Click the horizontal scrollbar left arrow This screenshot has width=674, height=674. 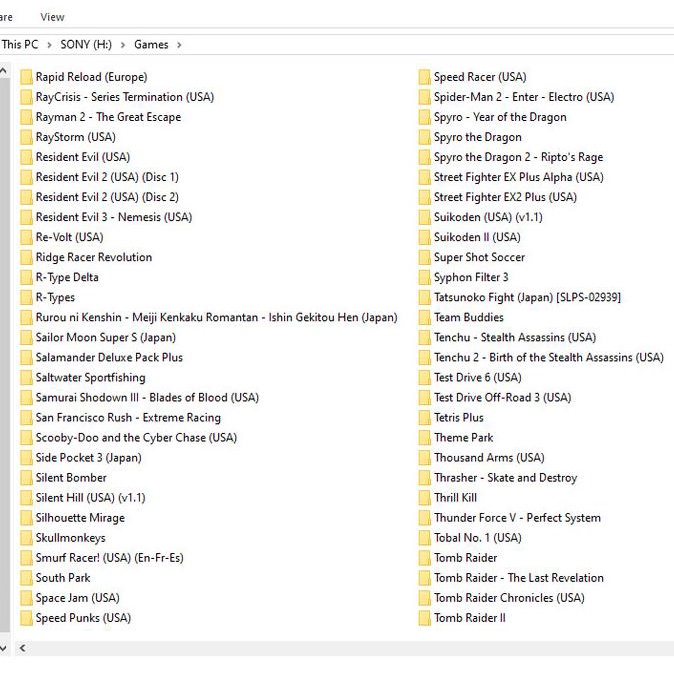(22, 648)
